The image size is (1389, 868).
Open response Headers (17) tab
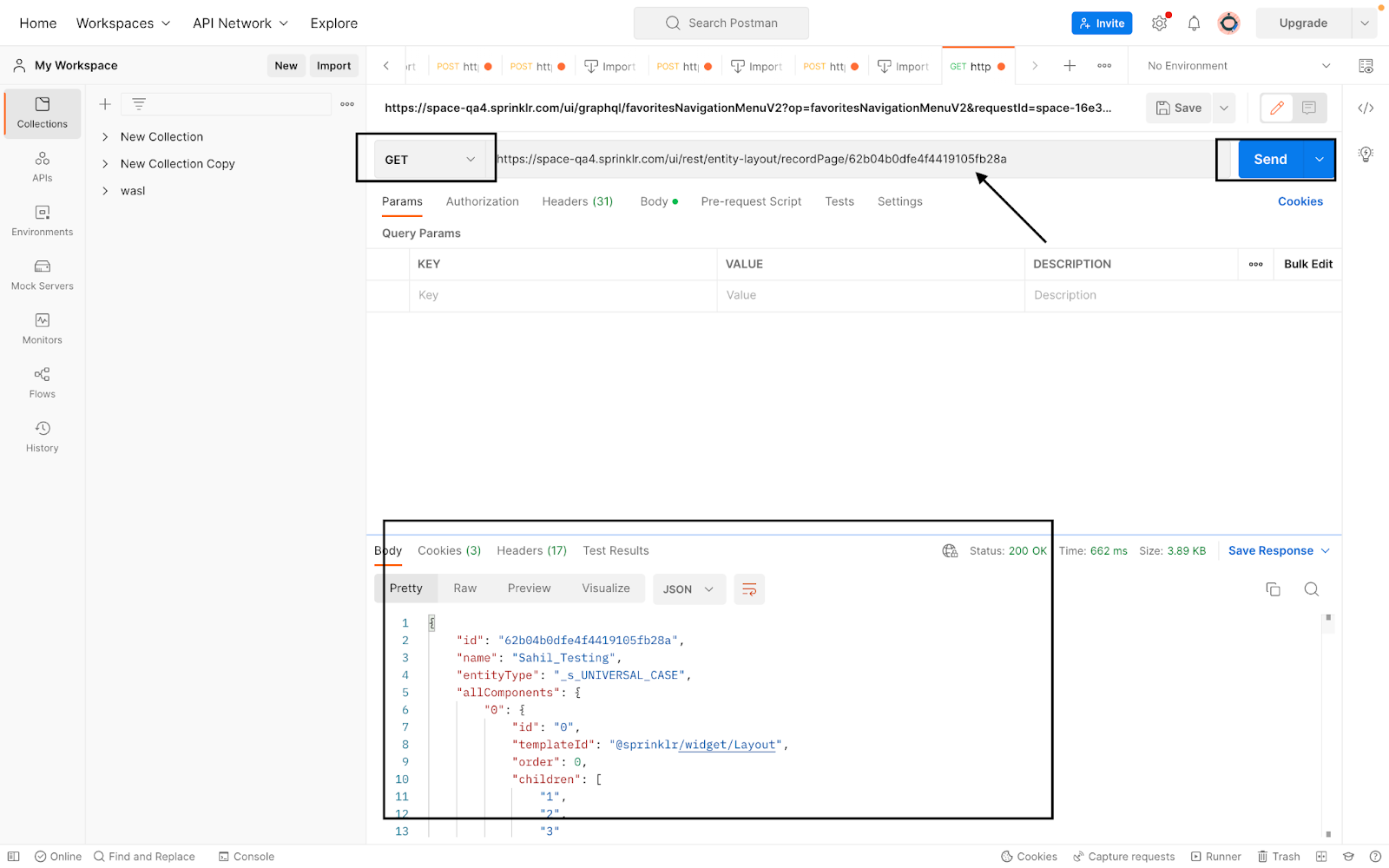[x=531, y=551]
